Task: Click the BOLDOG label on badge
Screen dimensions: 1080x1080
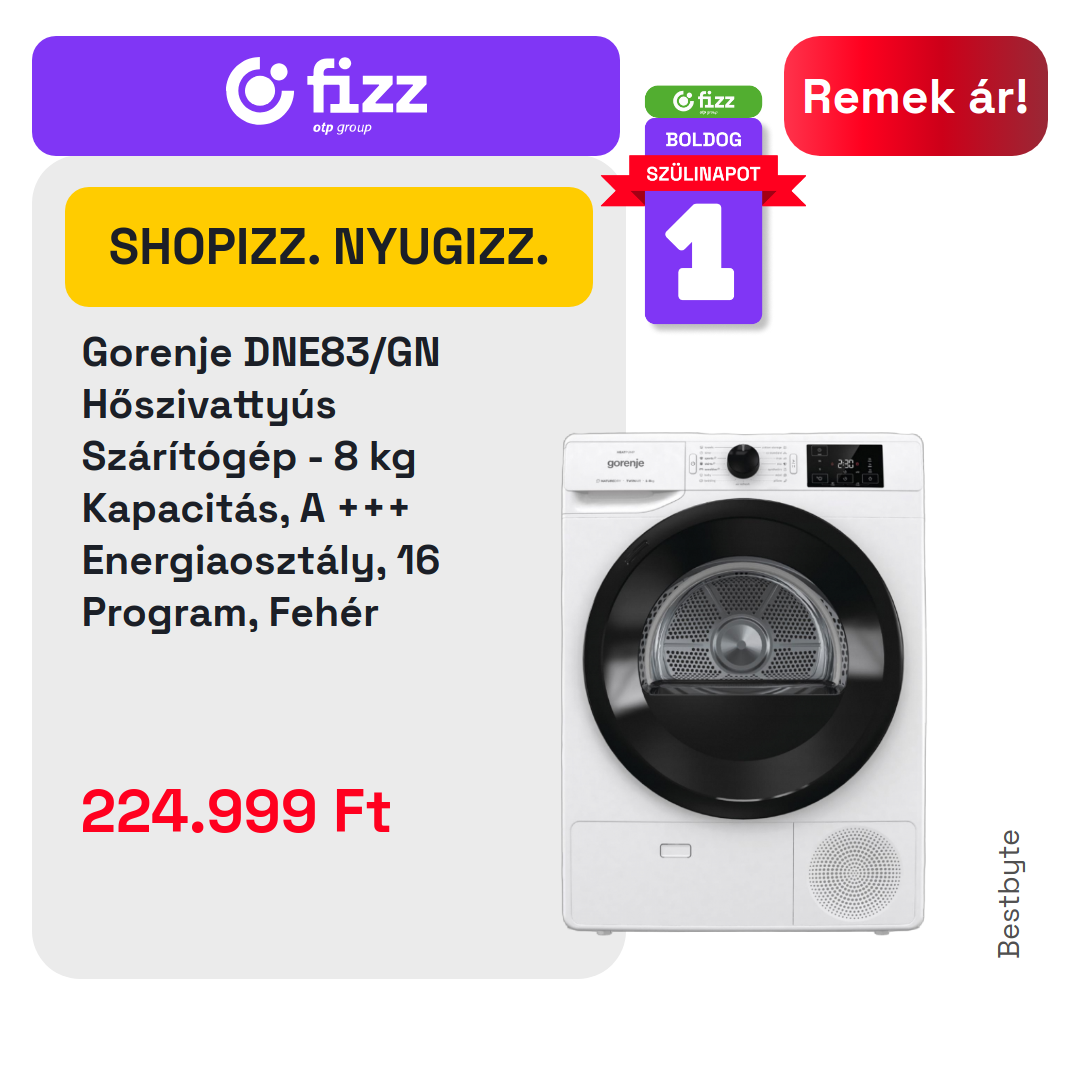Action: tap(703, 140)
